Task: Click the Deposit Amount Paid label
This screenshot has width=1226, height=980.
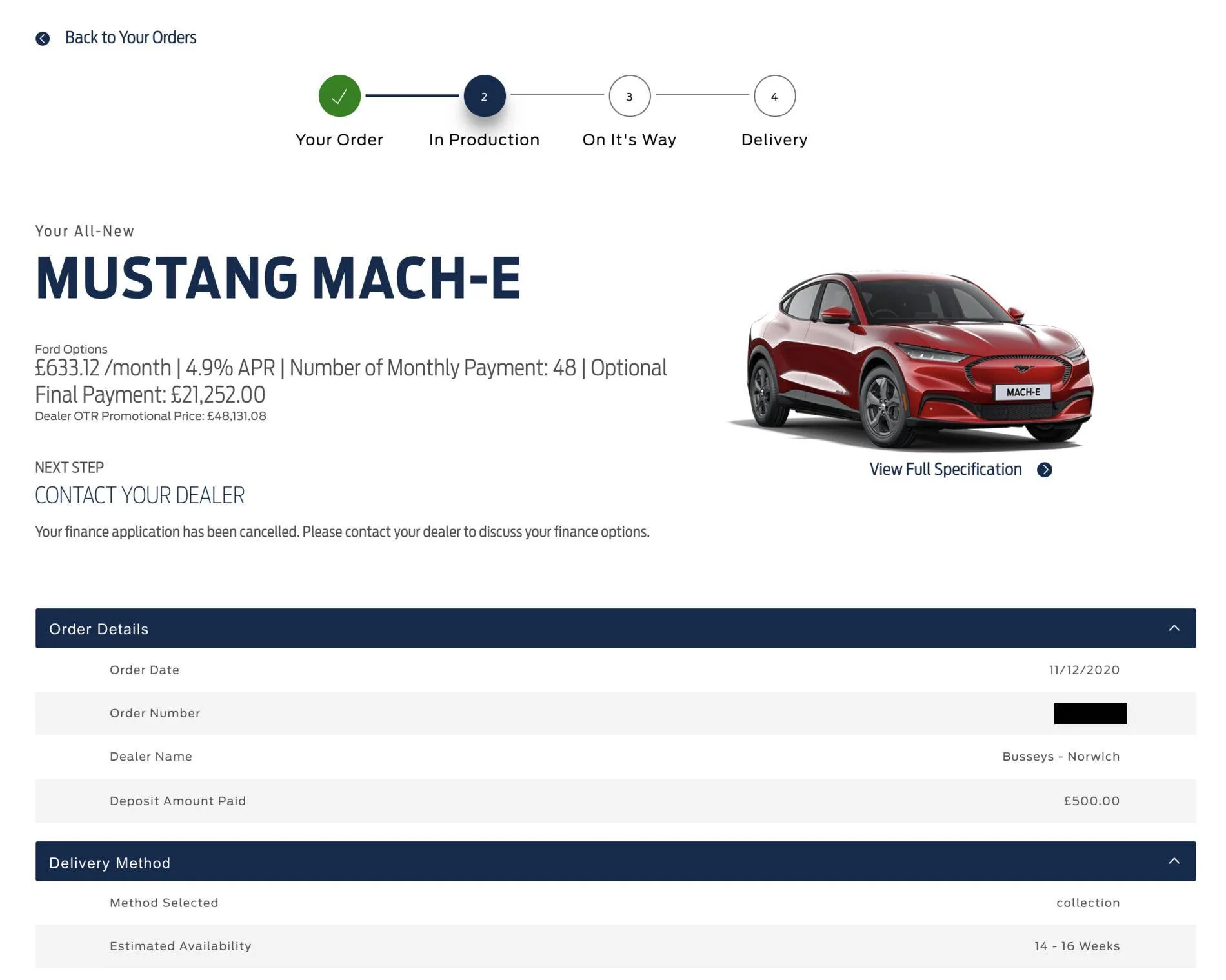Action: point(178,801)
